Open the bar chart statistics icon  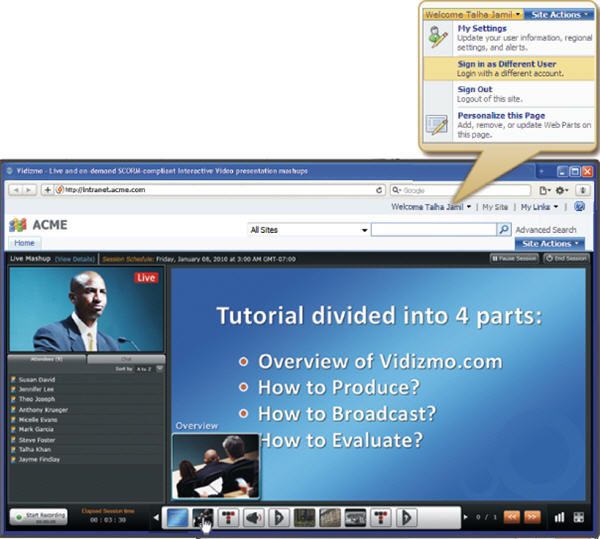pos(559,517)
